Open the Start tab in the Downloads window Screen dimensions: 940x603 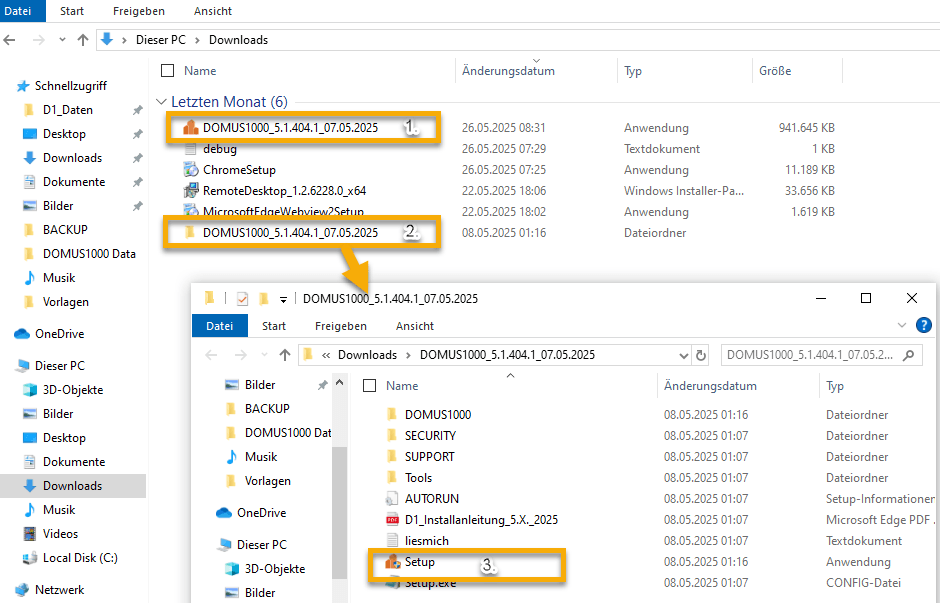coord(72,11)
